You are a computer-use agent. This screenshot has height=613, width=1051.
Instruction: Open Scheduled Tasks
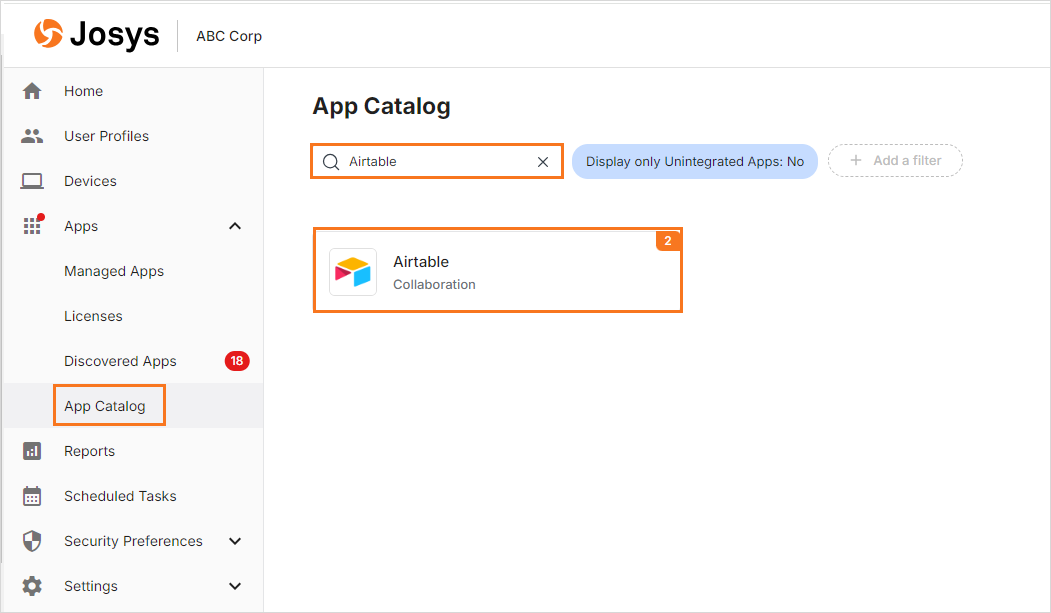120,496
